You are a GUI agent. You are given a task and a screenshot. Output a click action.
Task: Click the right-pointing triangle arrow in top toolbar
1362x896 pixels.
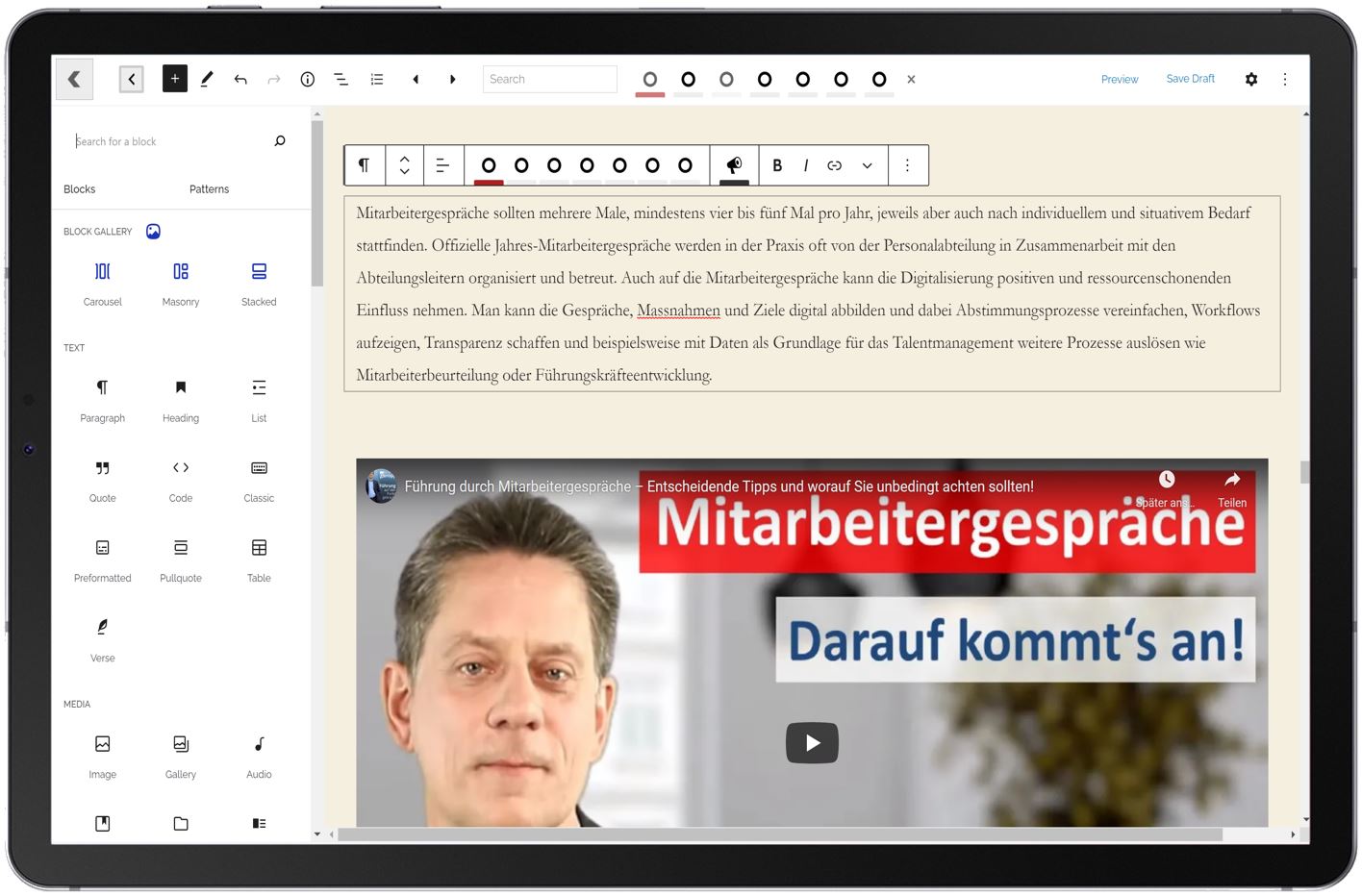click(x=452, y=80)
